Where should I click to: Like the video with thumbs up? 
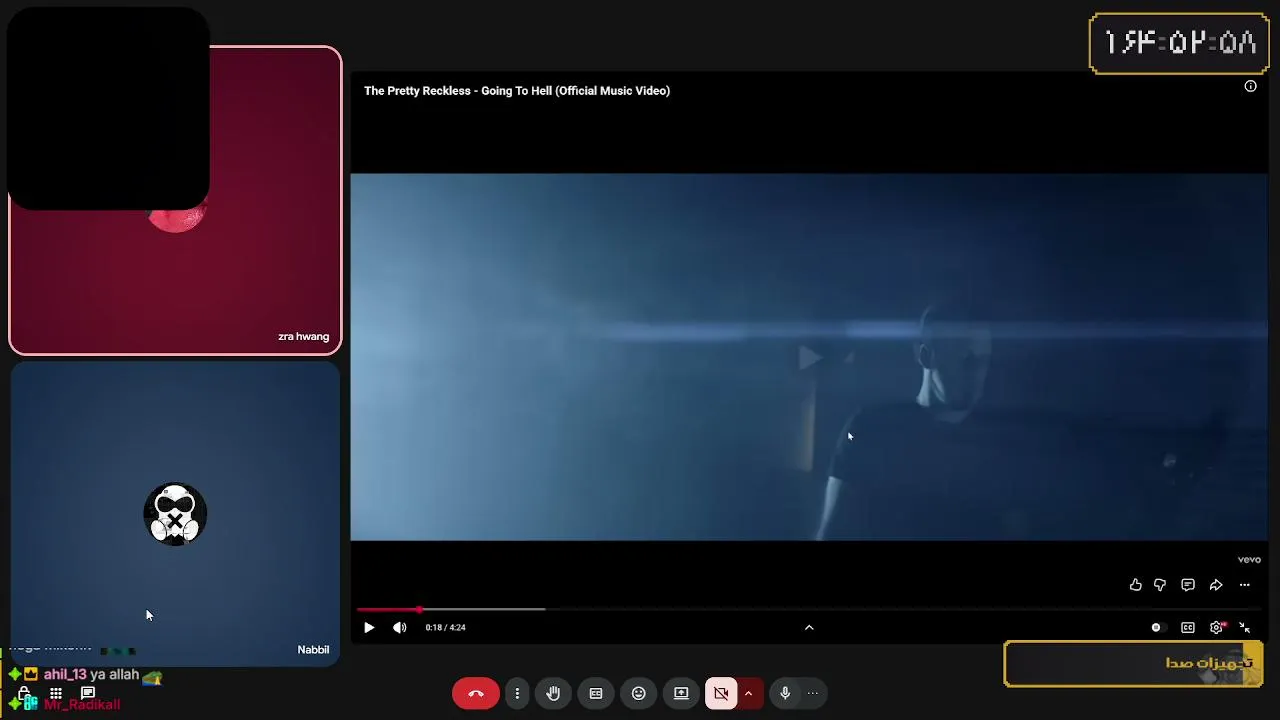1135,585
